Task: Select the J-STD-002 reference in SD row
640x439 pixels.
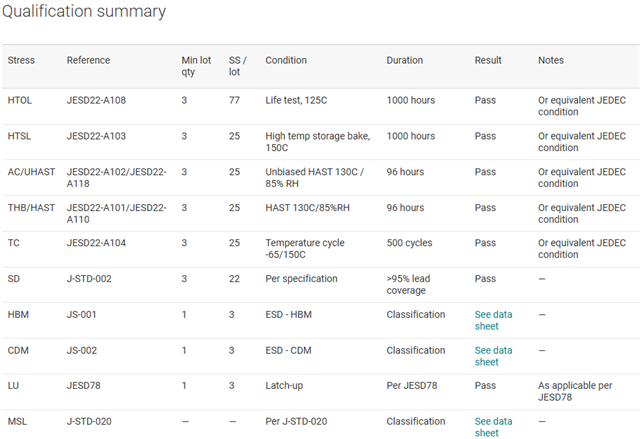Action: coord(89,279)
